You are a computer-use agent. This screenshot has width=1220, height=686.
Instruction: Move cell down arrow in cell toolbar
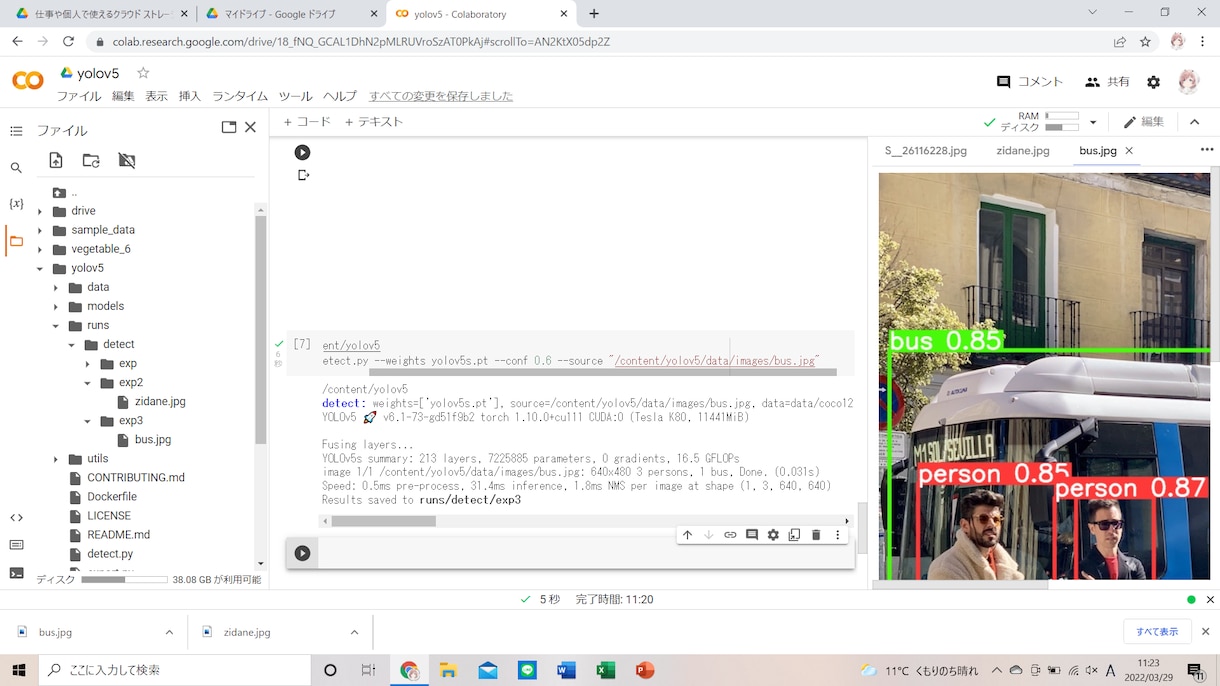(709, 535)
